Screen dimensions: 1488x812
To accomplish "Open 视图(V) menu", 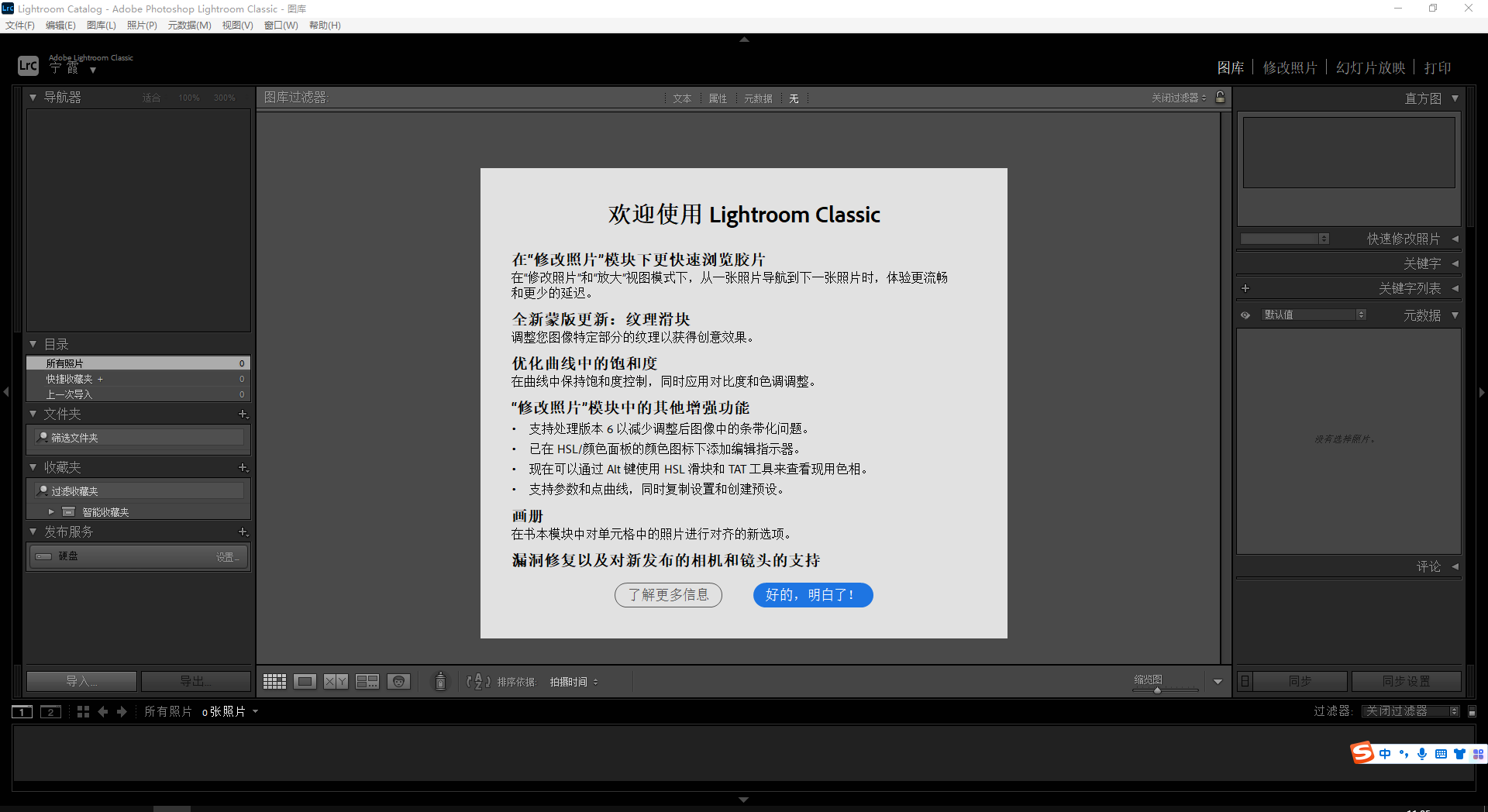I will pyautogui.click(x=238, y=25).
